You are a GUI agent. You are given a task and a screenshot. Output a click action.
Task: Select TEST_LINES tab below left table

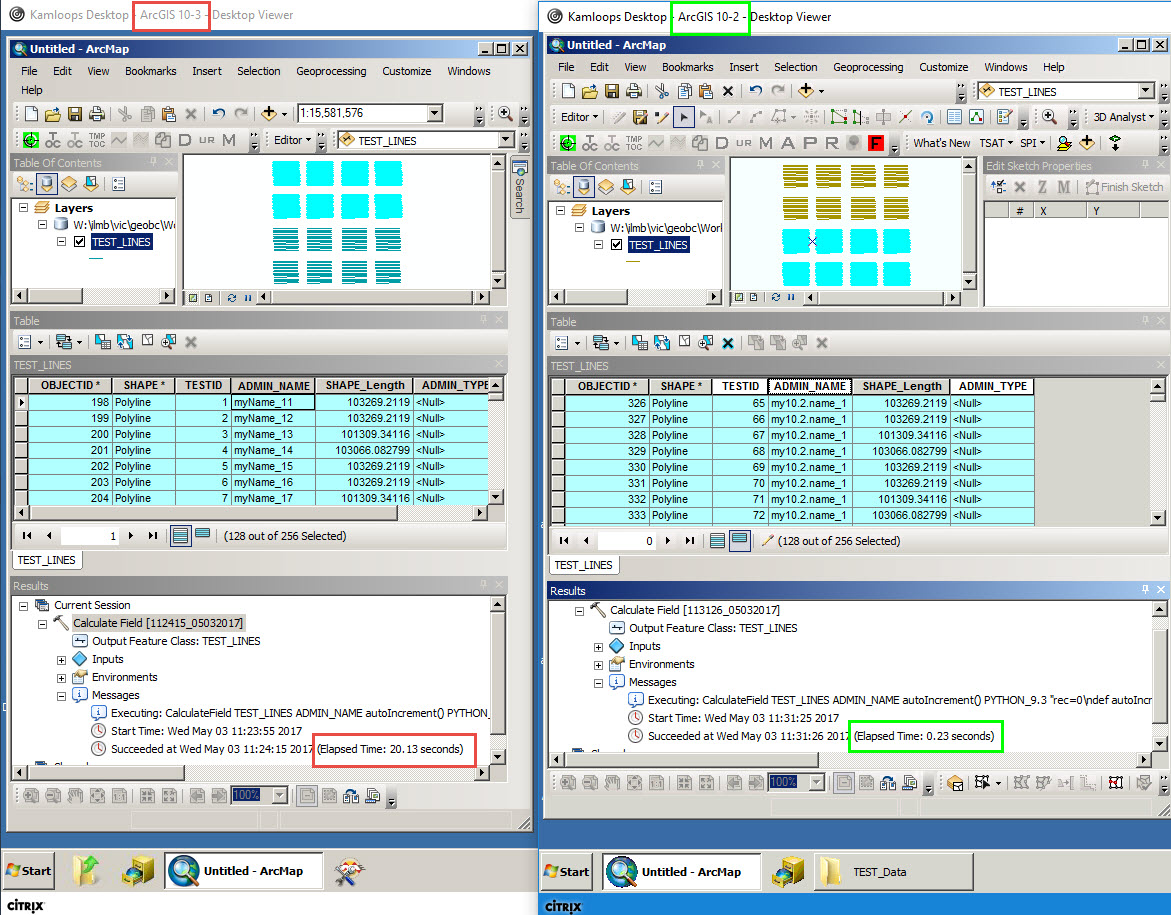tap(46, 560)
